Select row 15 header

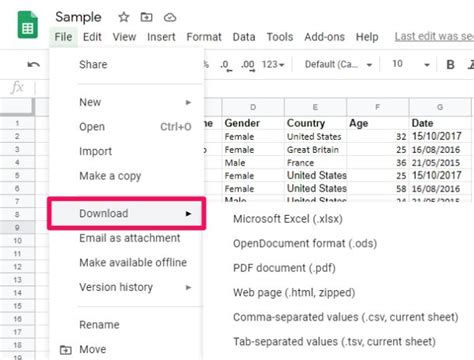17,306
